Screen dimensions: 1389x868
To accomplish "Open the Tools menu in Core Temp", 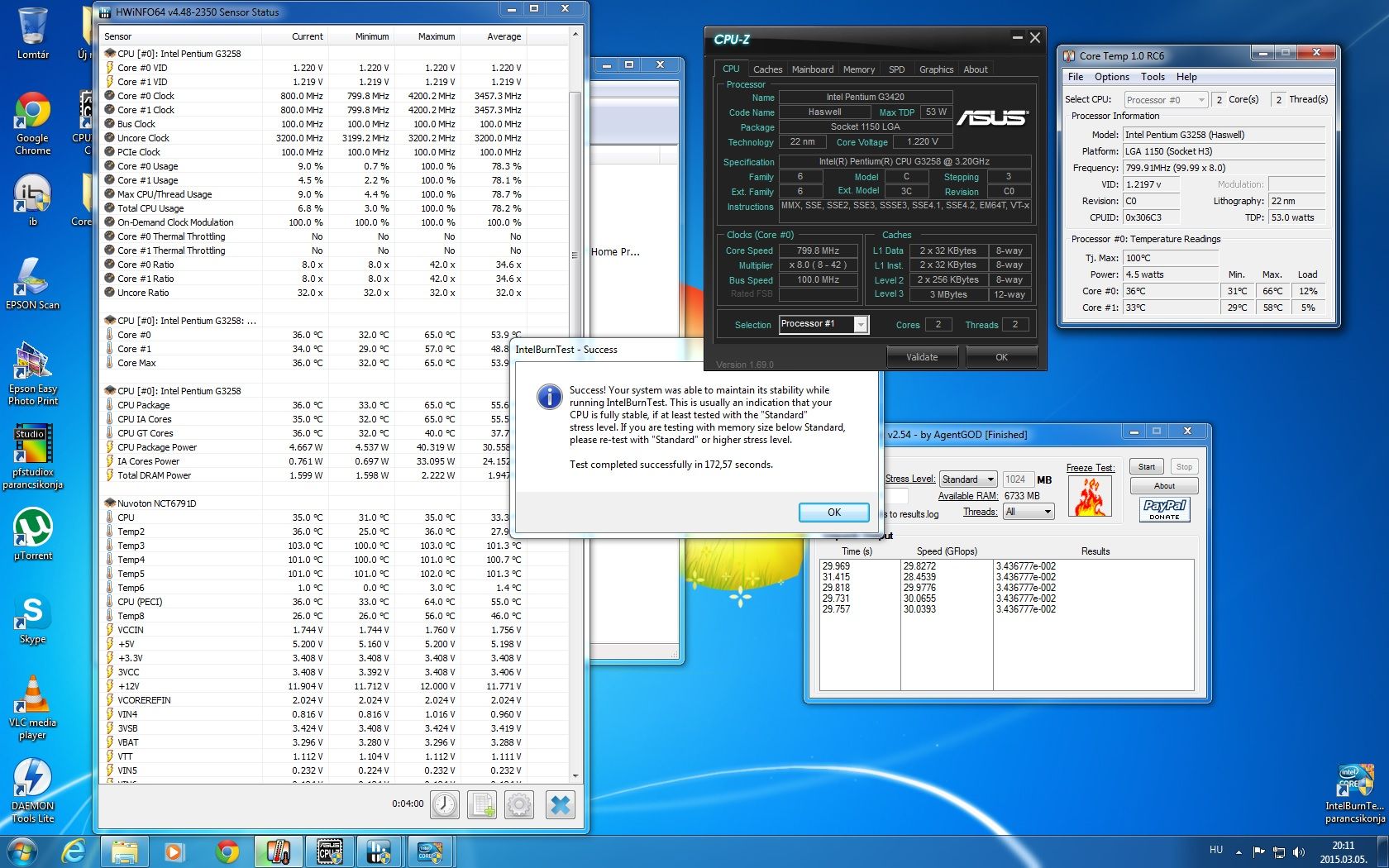I will (1153, 77).
